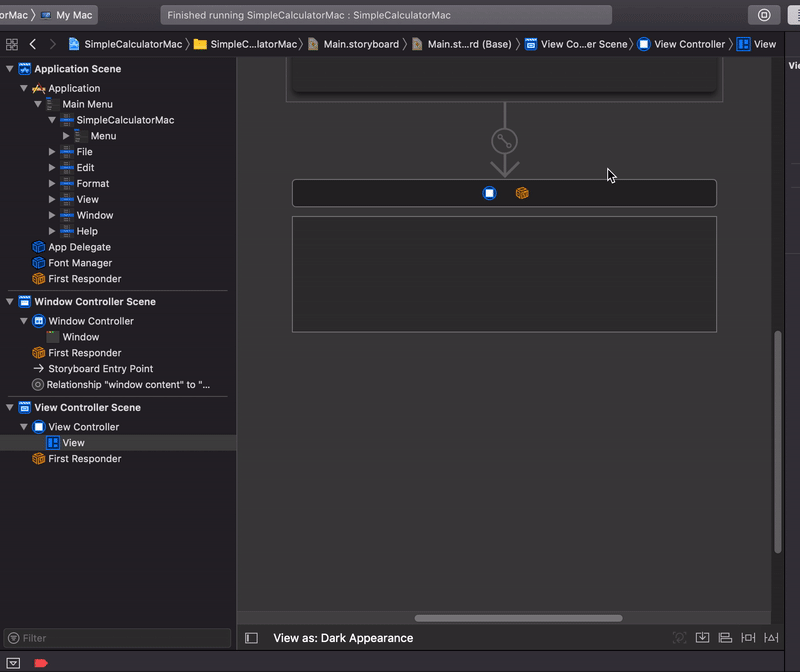Toggle the debug console disclosure control bottom left
The width and height of the screenshot is (800, 672).
pyautogui.click(x=12, y=662)
